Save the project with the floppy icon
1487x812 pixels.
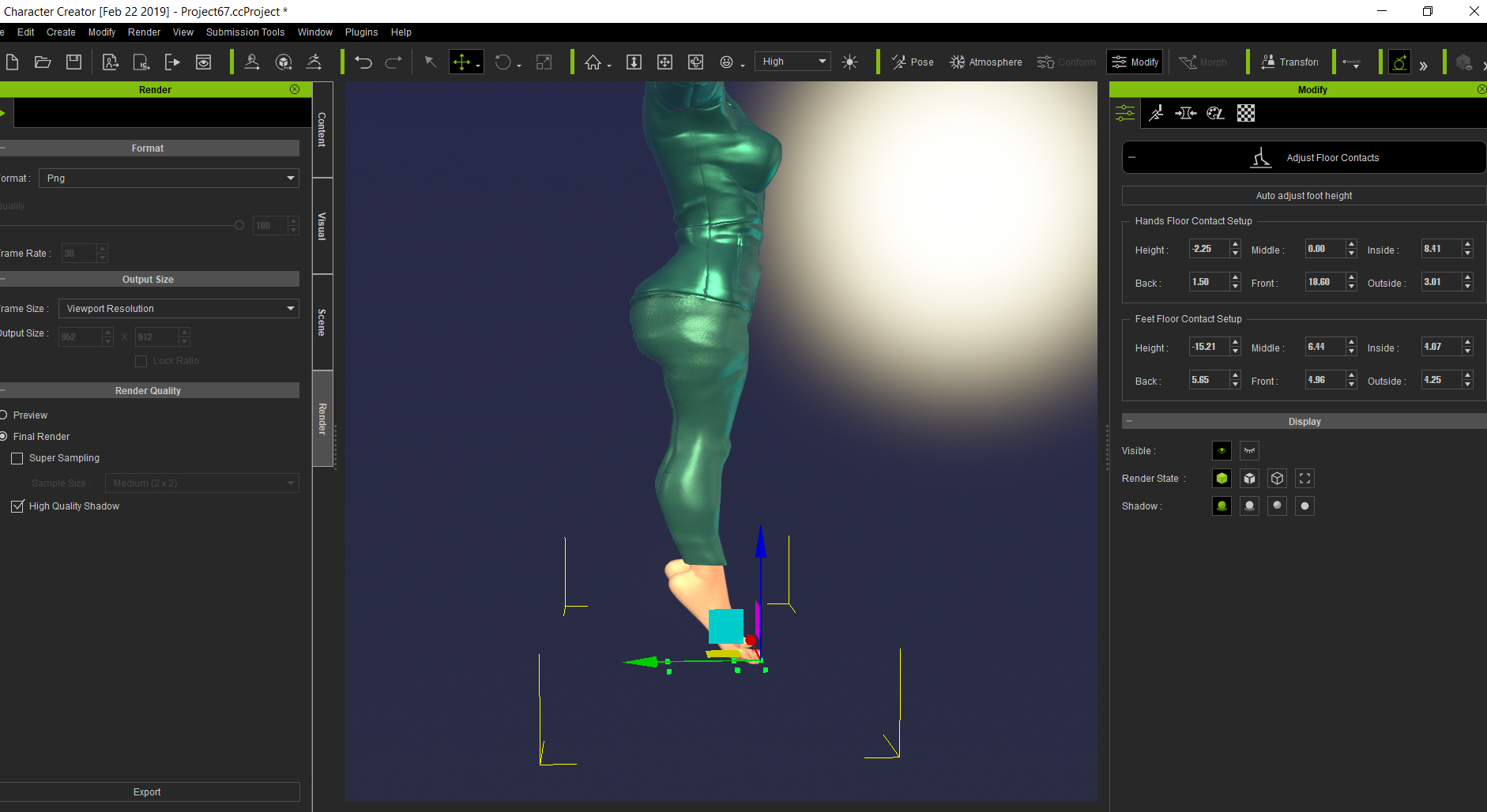[x=73, y=62]
